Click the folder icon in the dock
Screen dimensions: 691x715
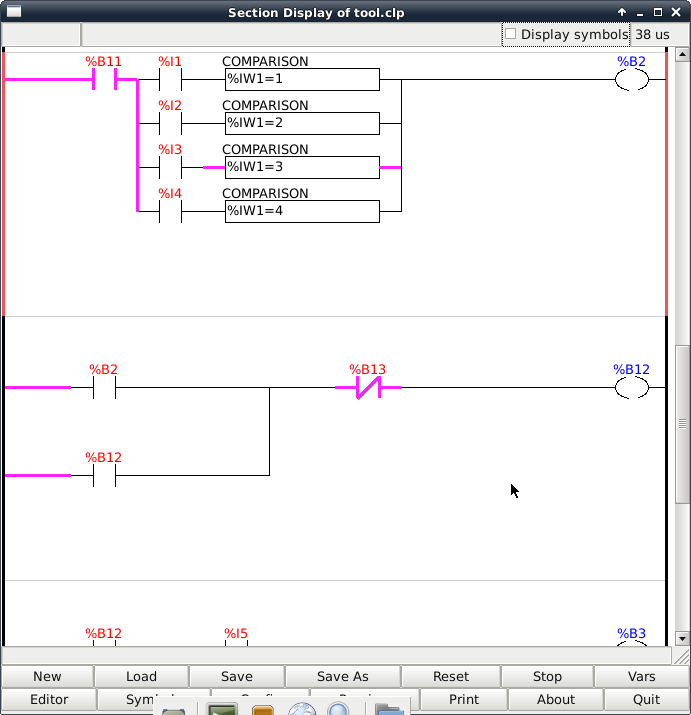point(389,709)
